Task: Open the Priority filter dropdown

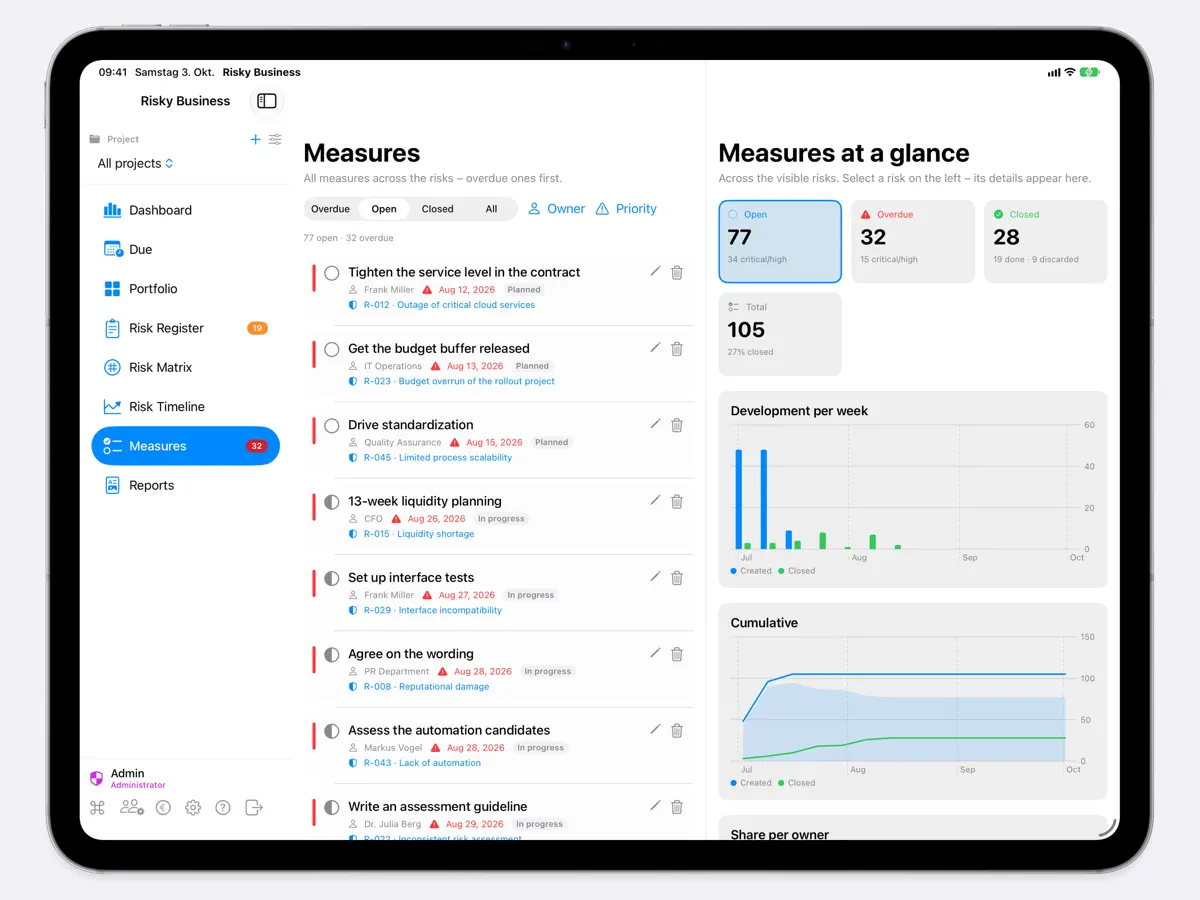Action: click(x=626, y=209)
